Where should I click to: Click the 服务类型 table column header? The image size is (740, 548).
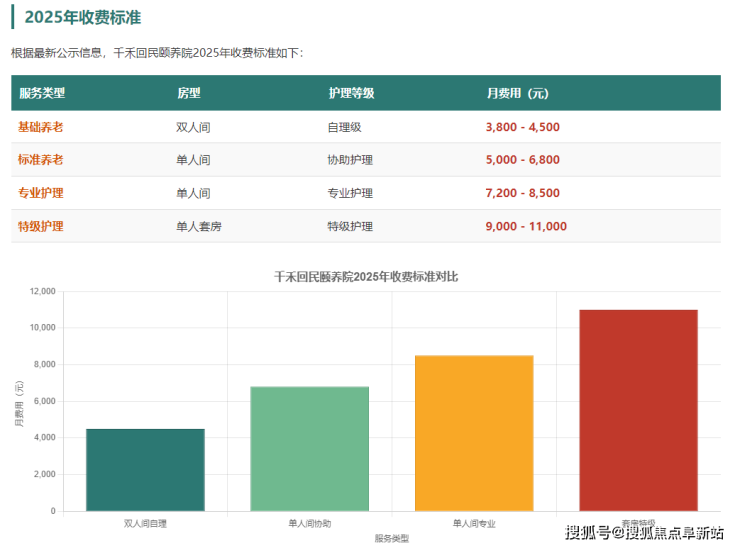tap(42, 93)
